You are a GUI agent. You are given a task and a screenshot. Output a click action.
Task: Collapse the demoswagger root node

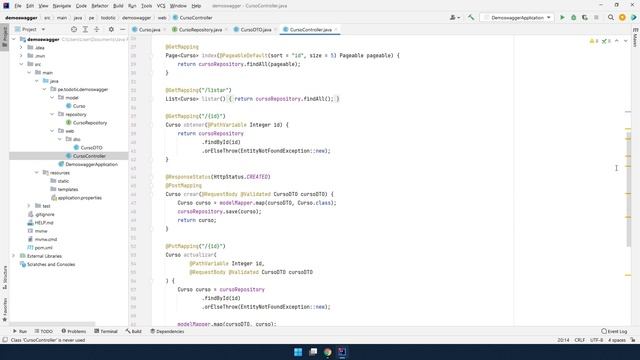point(14,39)
